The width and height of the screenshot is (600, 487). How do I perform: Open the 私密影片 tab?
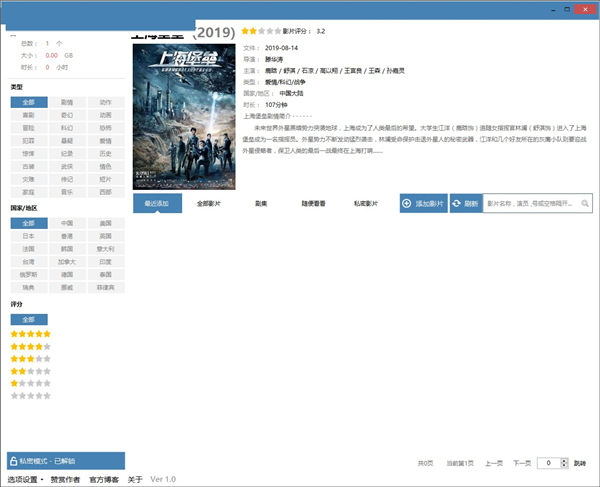click(x=365, y=203)
